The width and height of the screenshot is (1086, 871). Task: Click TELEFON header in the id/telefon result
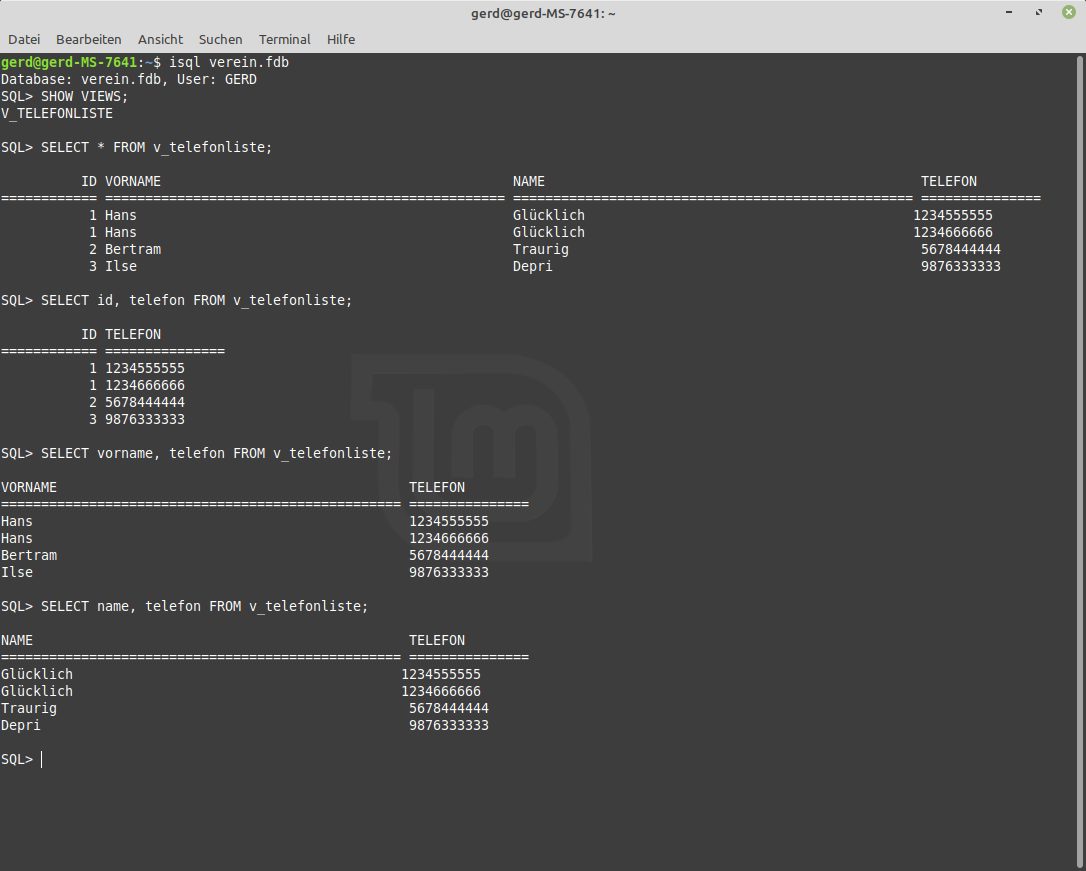pos(133,334)
